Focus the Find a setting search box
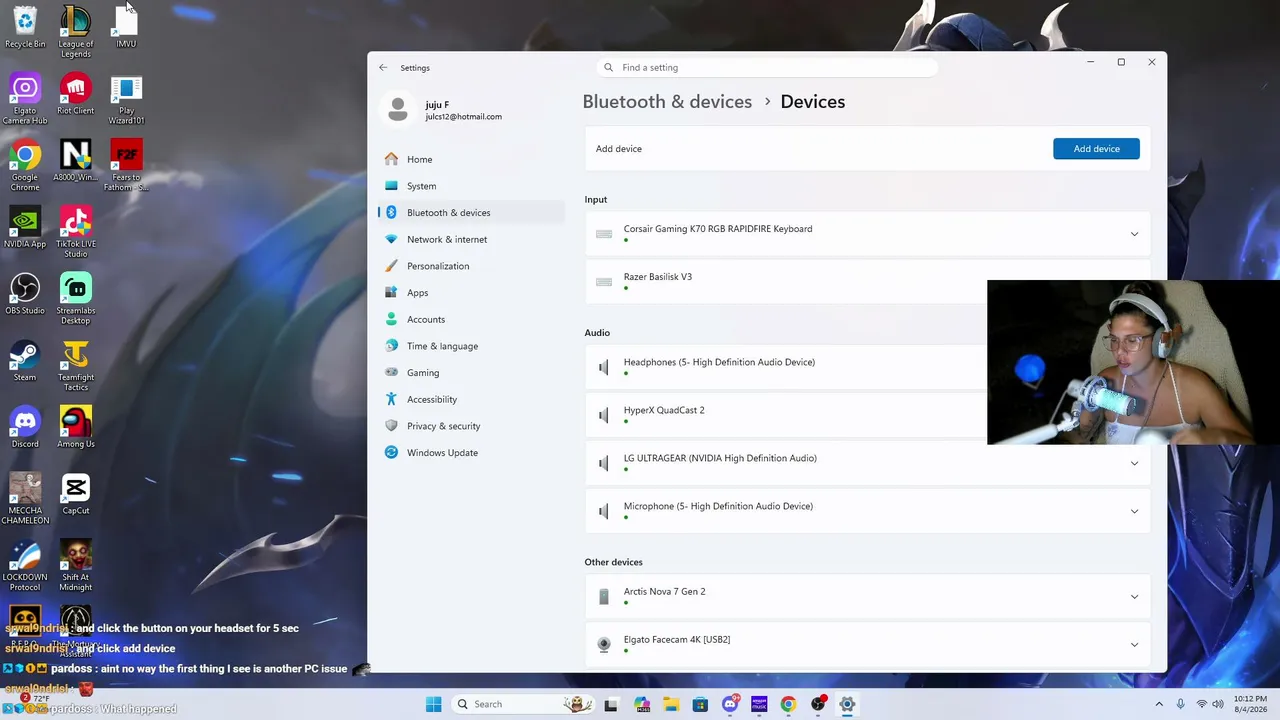This screenshot has width=1280, height=720. pyautogui.click(x=767, y=67)
